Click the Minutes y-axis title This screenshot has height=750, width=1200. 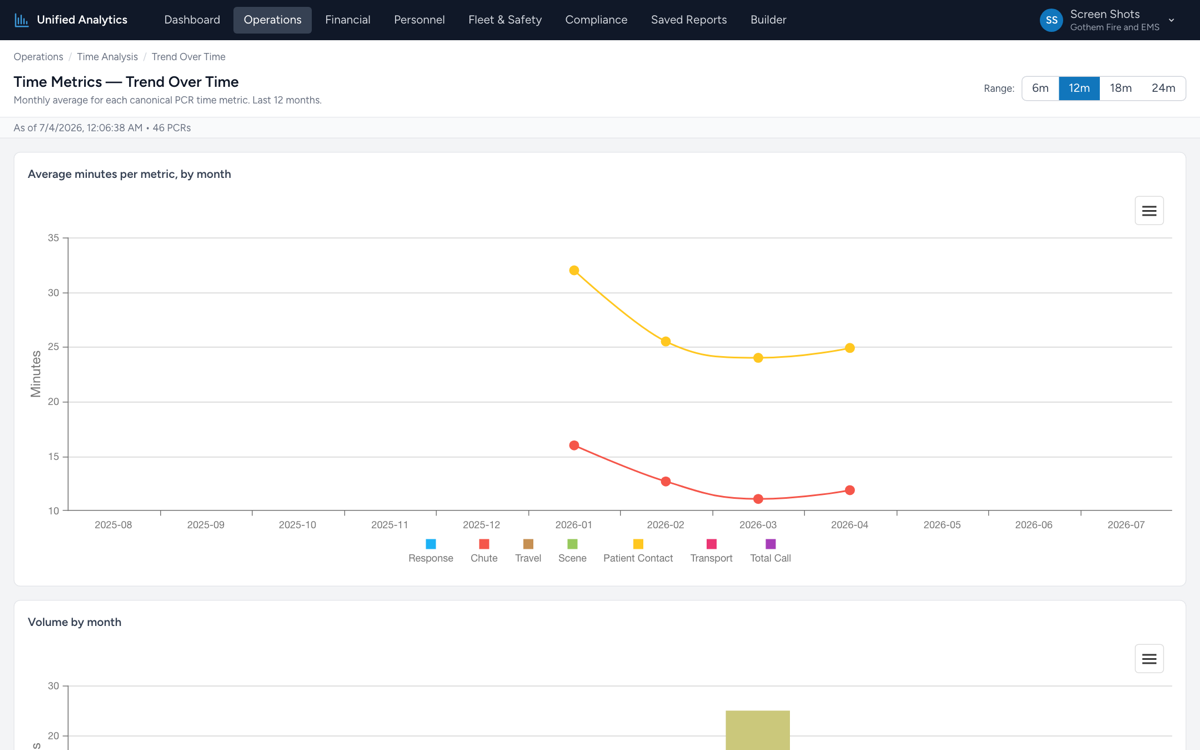tap(36, 374)
